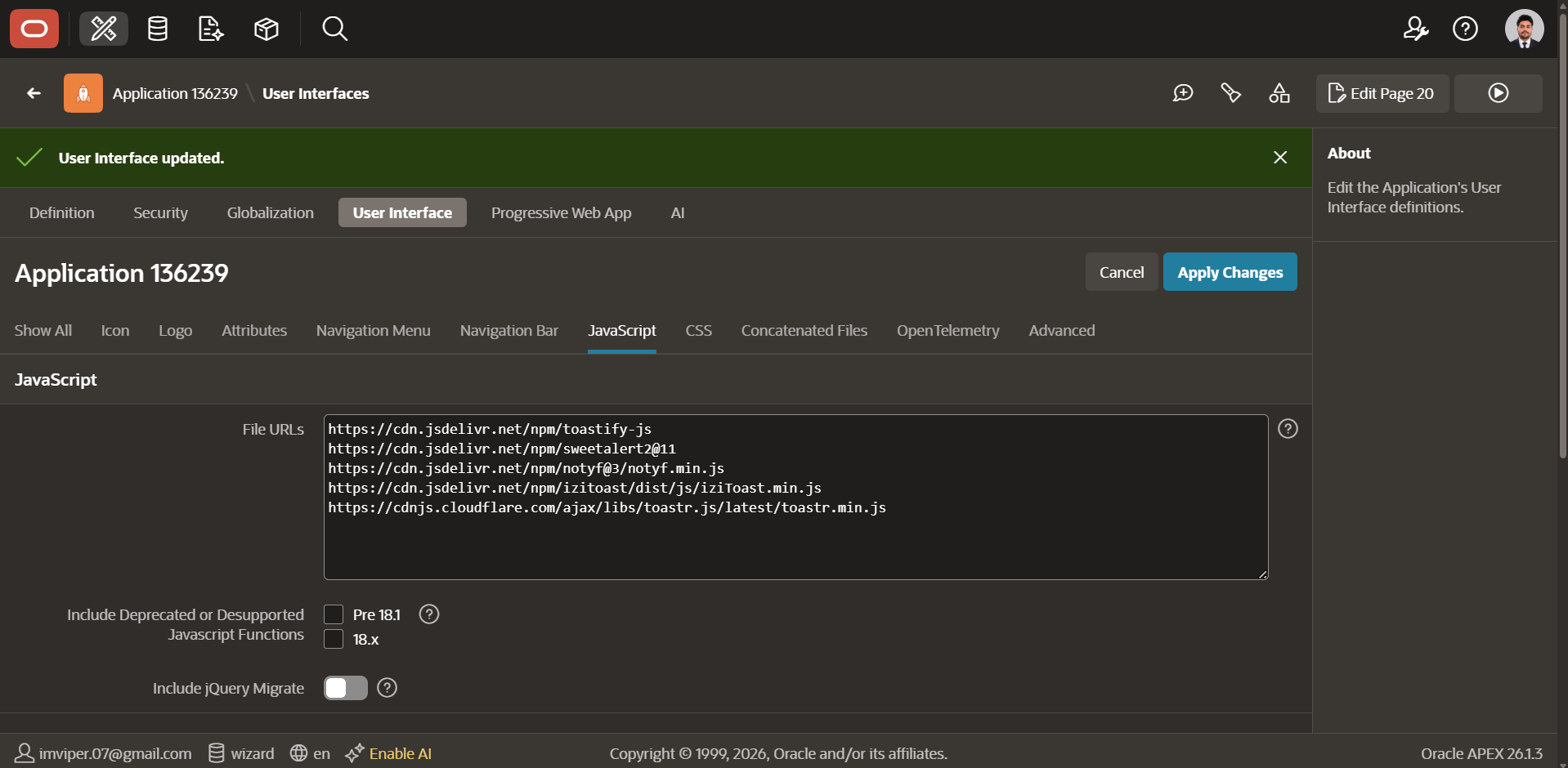Click the Oracle APEX 26.1.3 version text

tap(1481, 753)
